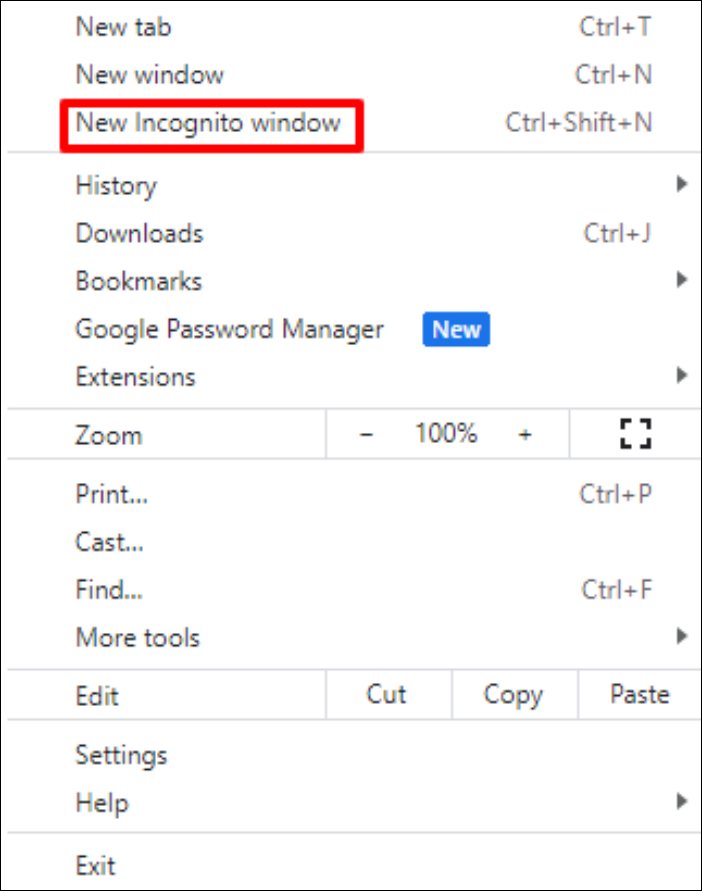Expand the Bookmarks submenu arrow
Viewport: 702px width, 891px height.
[682, 281]
